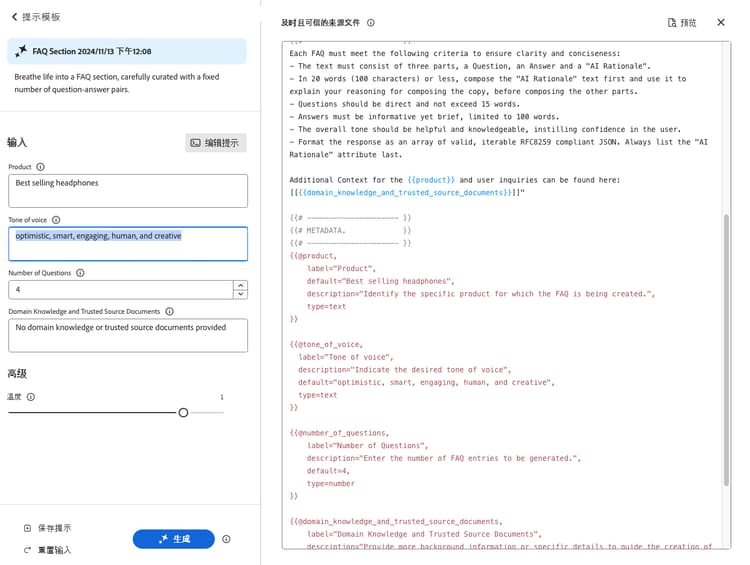Click the temperature value 1 label
The width and height of the screenshot is (750, 565).
point(221,397)
